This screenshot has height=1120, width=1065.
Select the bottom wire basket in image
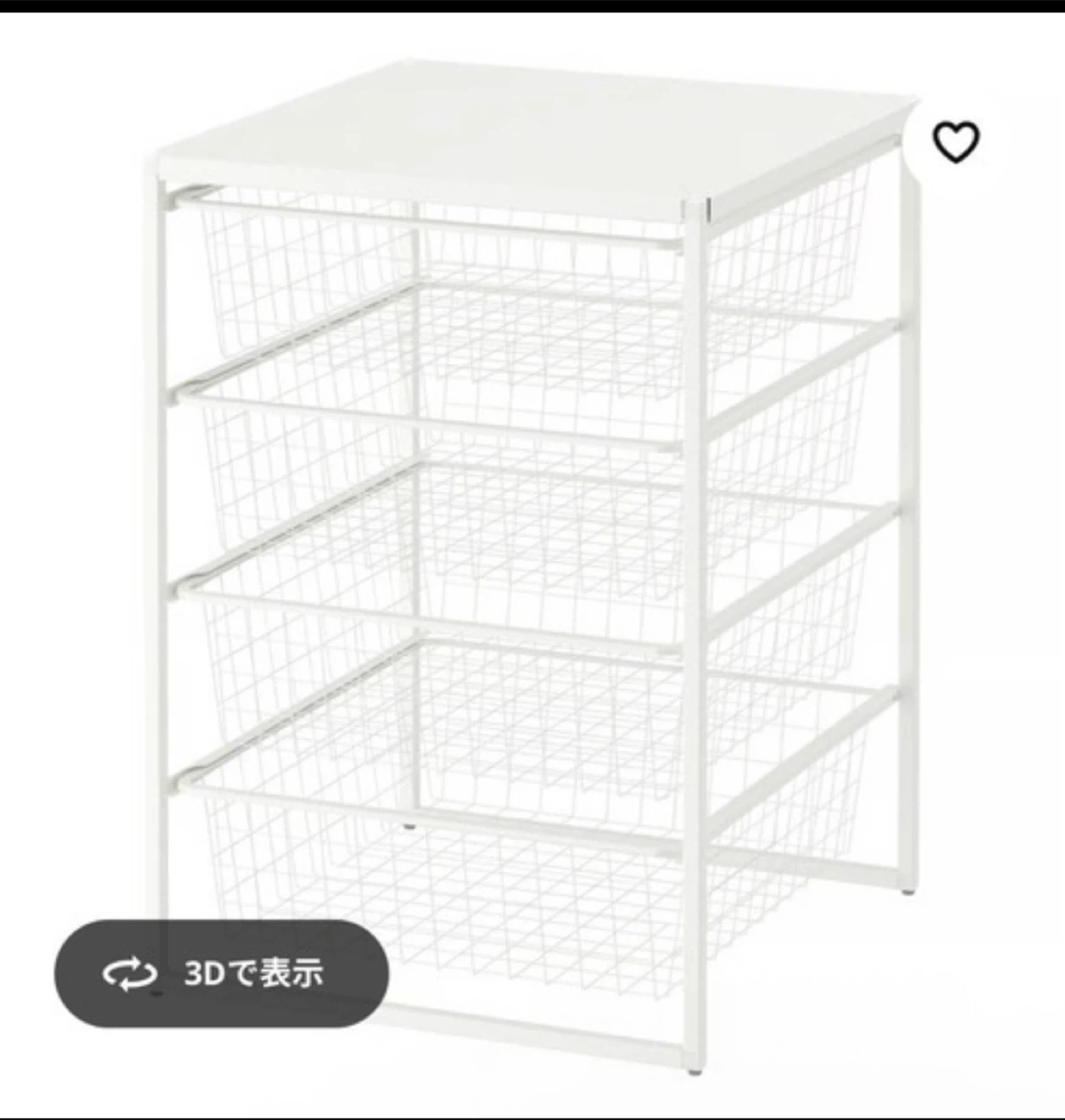[x=529, y=863]
